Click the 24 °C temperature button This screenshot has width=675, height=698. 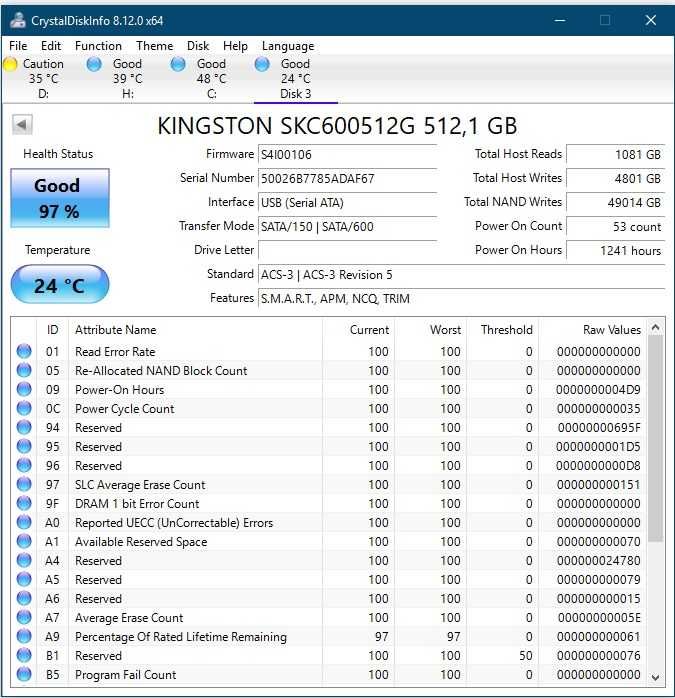pos(60,284)
